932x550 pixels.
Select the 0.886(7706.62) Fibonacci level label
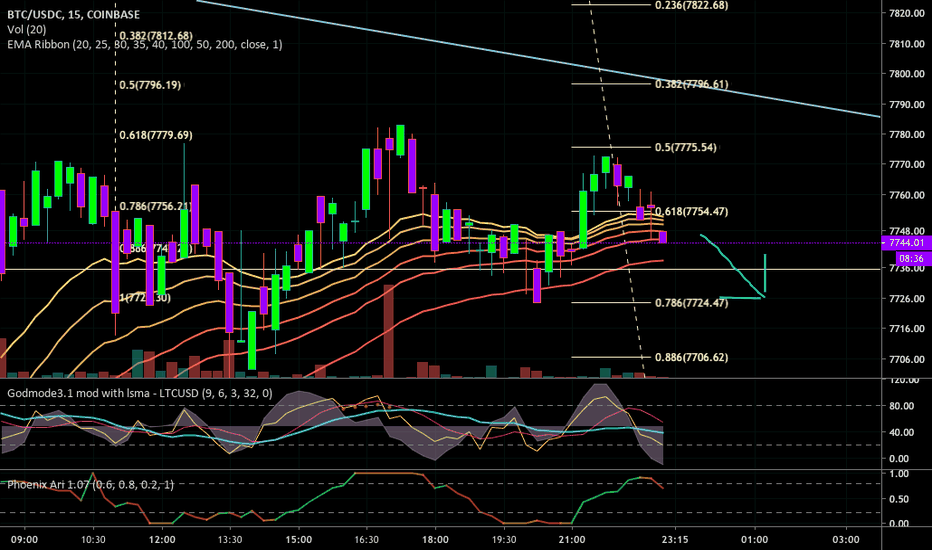point(691,357)
